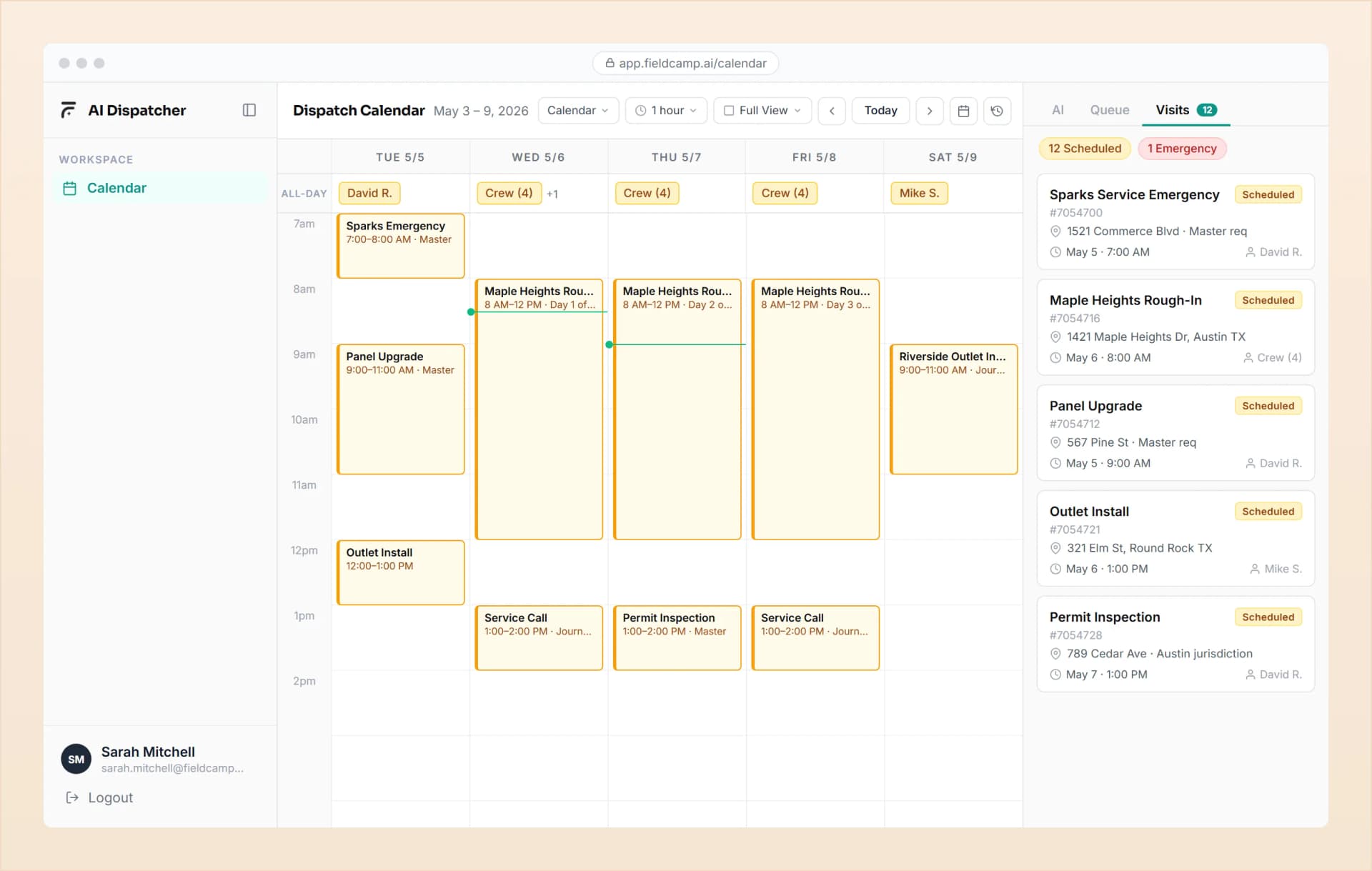Select the David R. all-day chip

[x=369, y=193]
